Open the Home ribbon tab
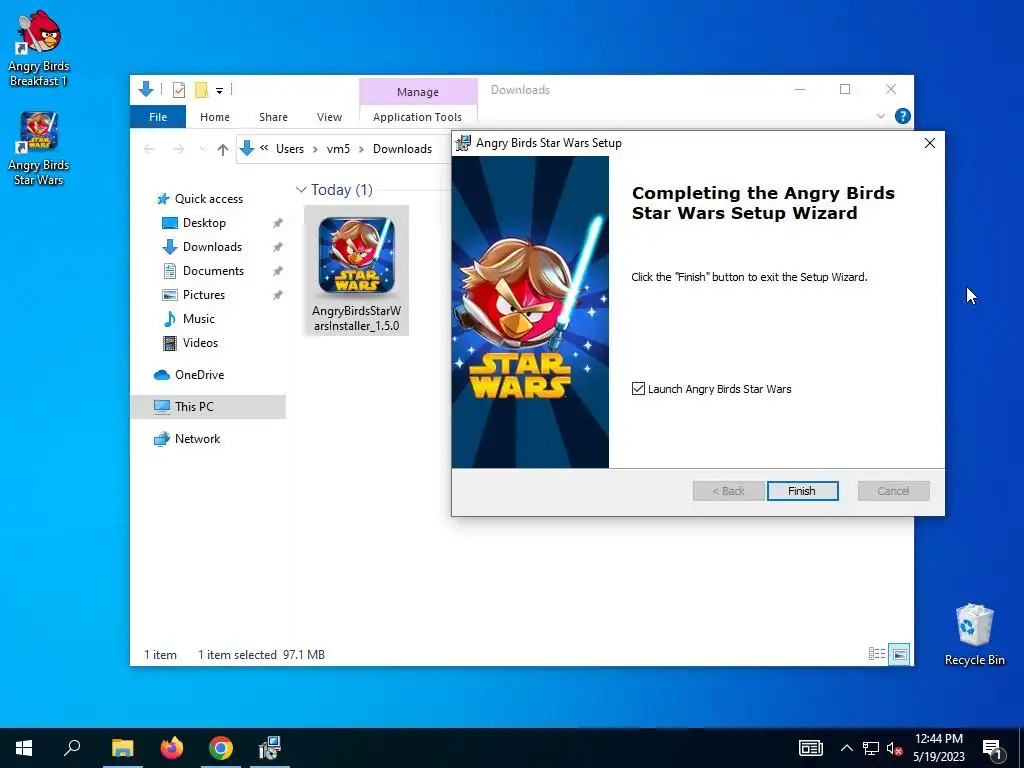Viewport: 1024px width, 768px height. click(215, 117)
